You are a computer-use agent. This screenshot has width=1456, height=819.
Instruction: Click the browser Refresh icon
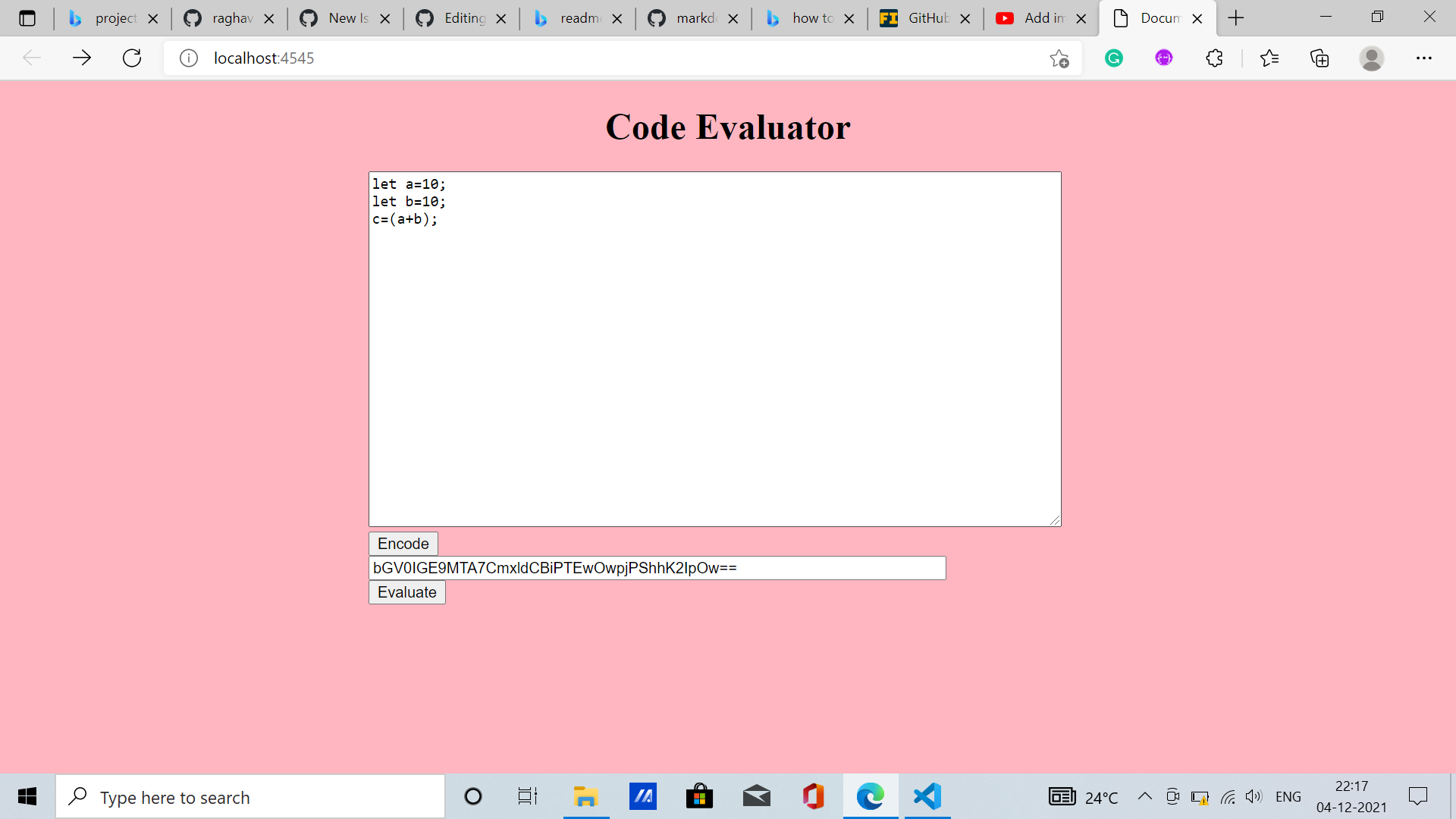point(132,58)
